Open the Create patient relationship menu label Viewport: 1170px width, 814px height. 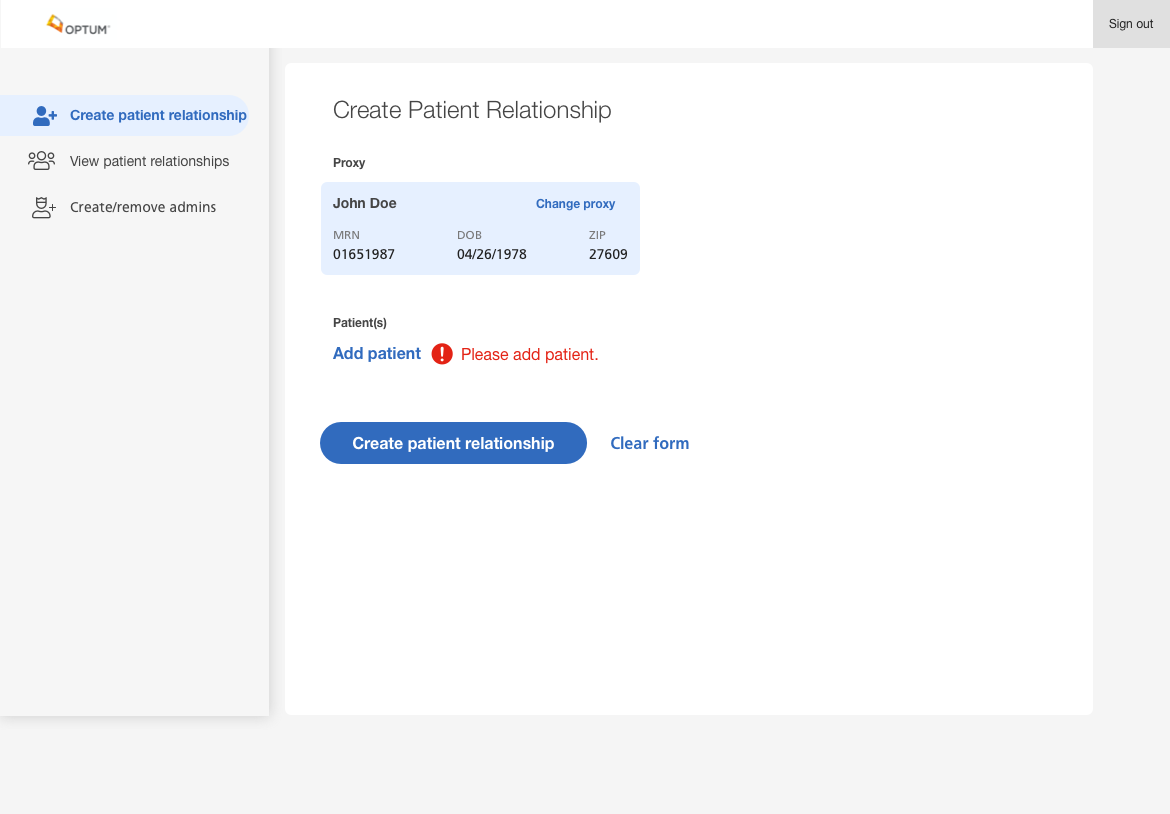158,116
